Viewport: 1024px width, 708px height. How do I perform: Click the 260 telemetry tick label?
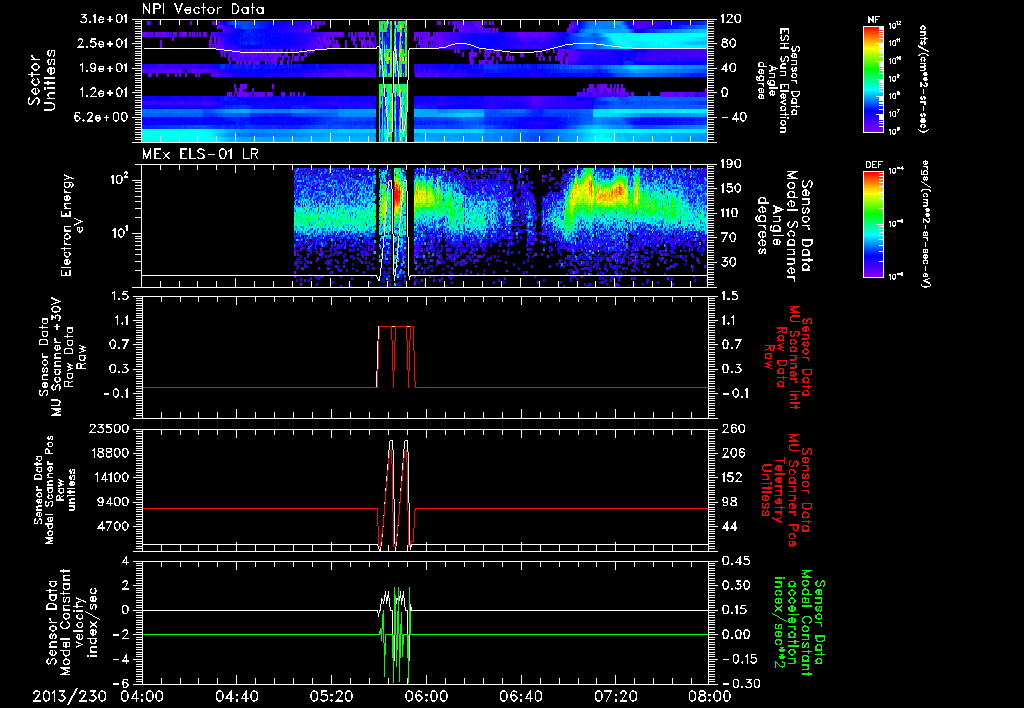tap(731, 428)
